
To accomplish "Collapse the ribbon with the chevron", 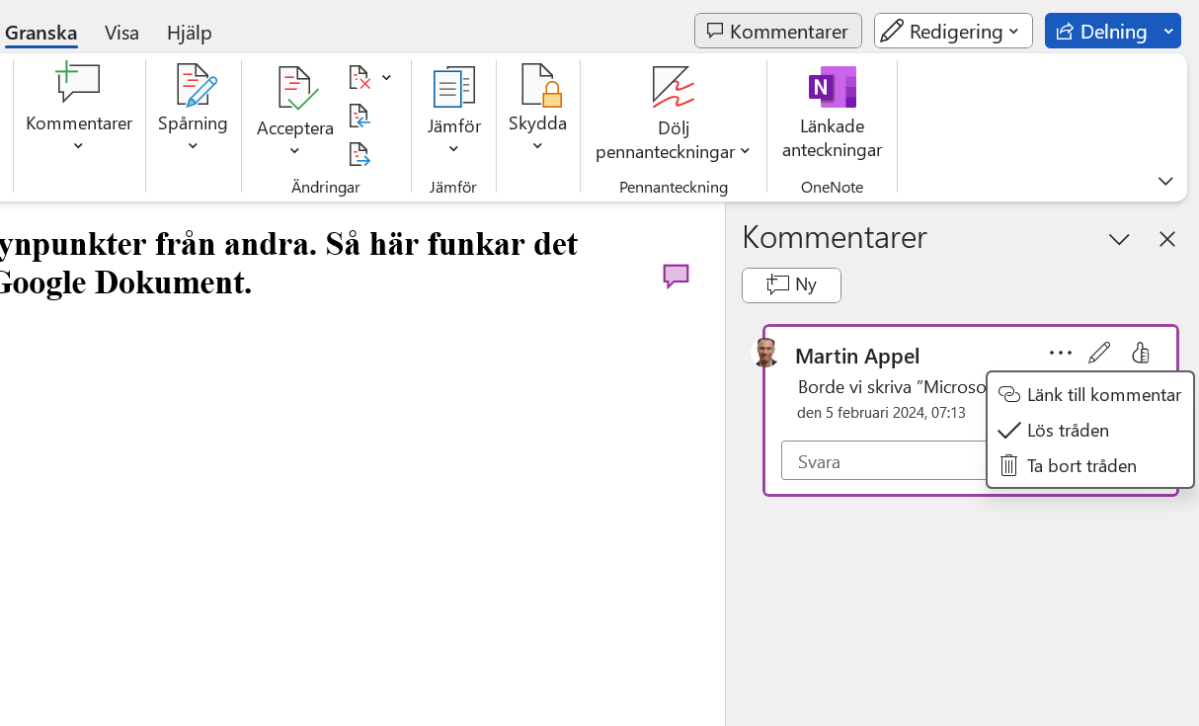I will tap(1165, 181).
